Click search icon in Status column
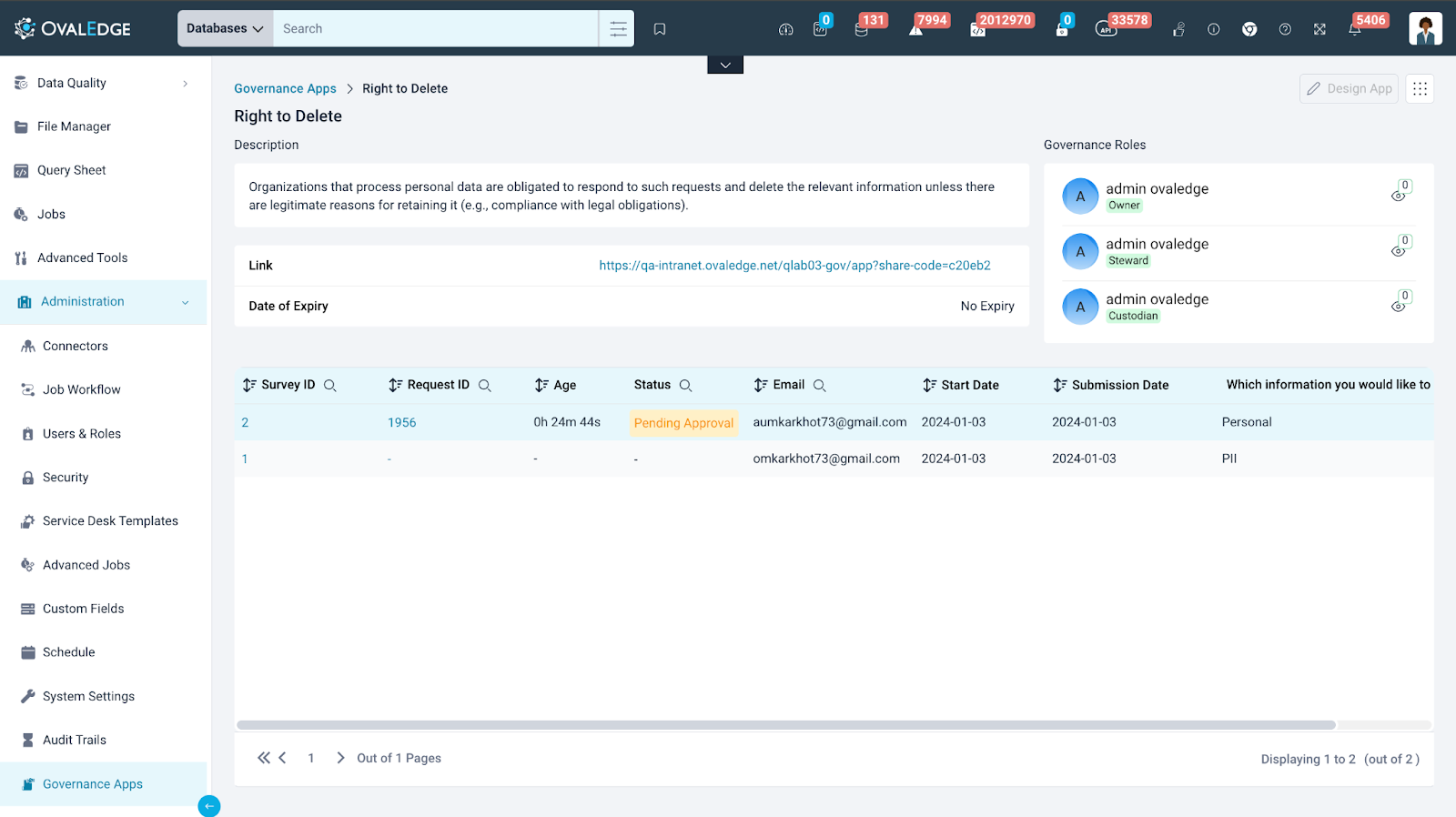The height and width of the screenshot is (817, 1456). 686,386
